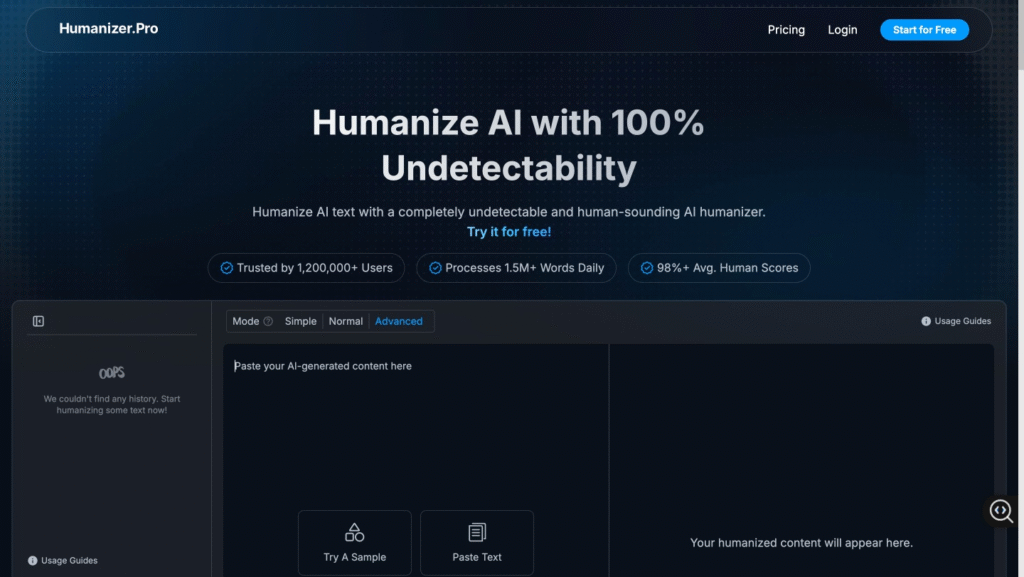Click the Humanizer.Pro logo
Viewport: 1024px width, 577px height.
pos(108,29)
